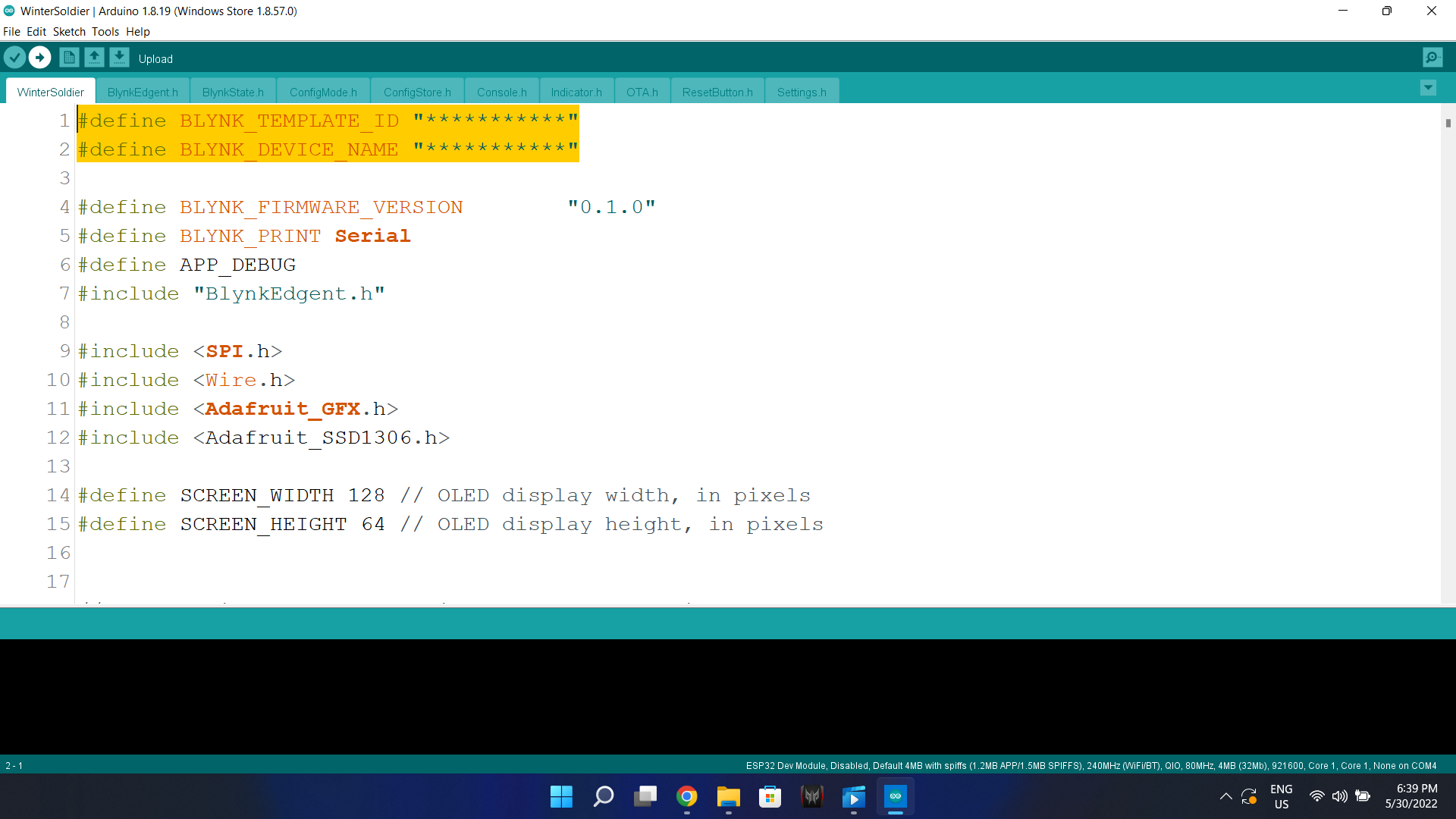Switch to the BlynkEdgent.h tab
Screen dimensions: 1456x819
(142, 91)
